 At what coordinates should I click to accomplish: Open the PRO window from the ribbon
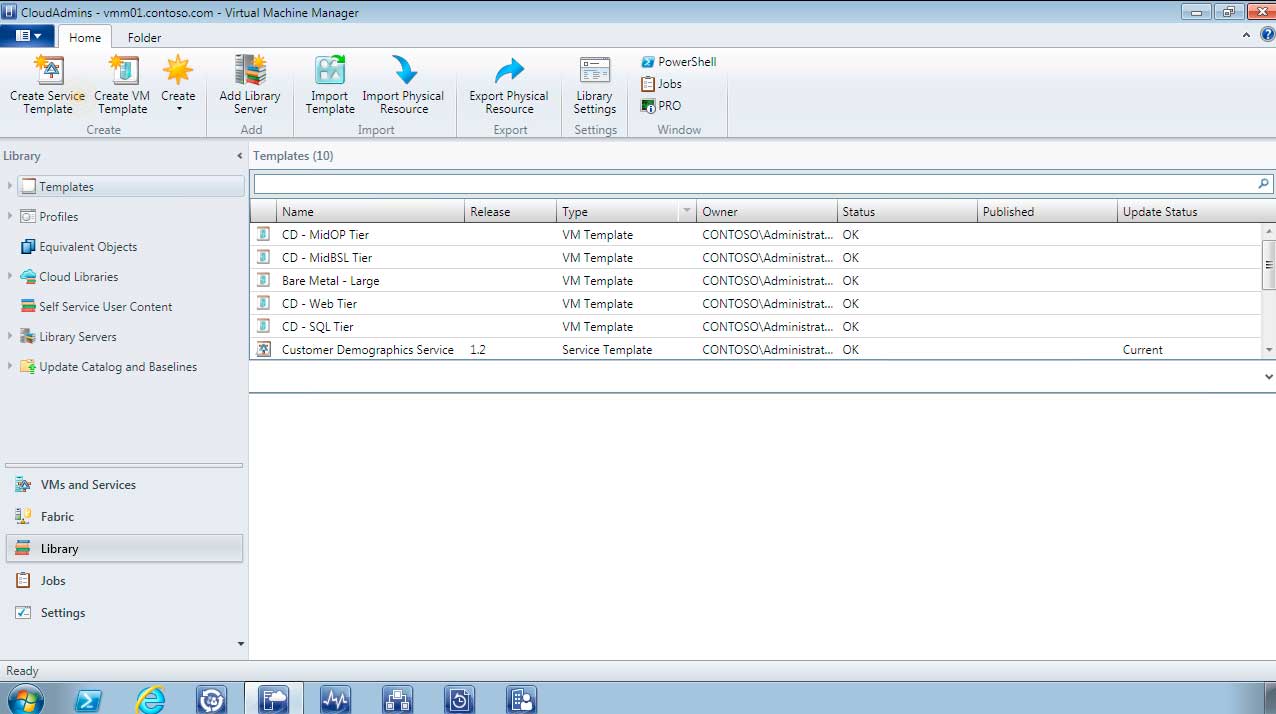(x=662, y=106)
